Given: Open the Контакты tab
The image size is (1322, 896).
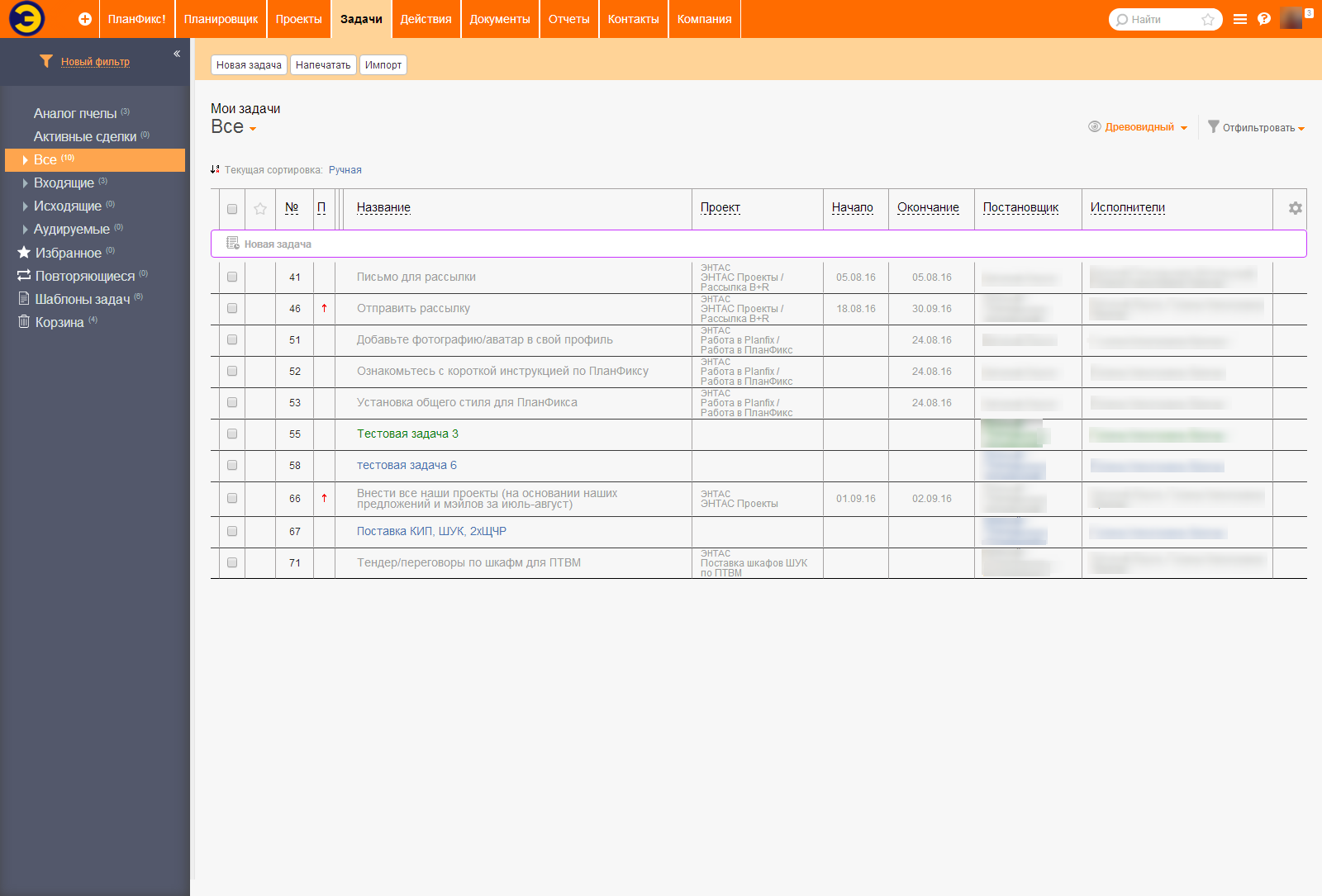Looking at the screenshot, I should tap(633, 18).
